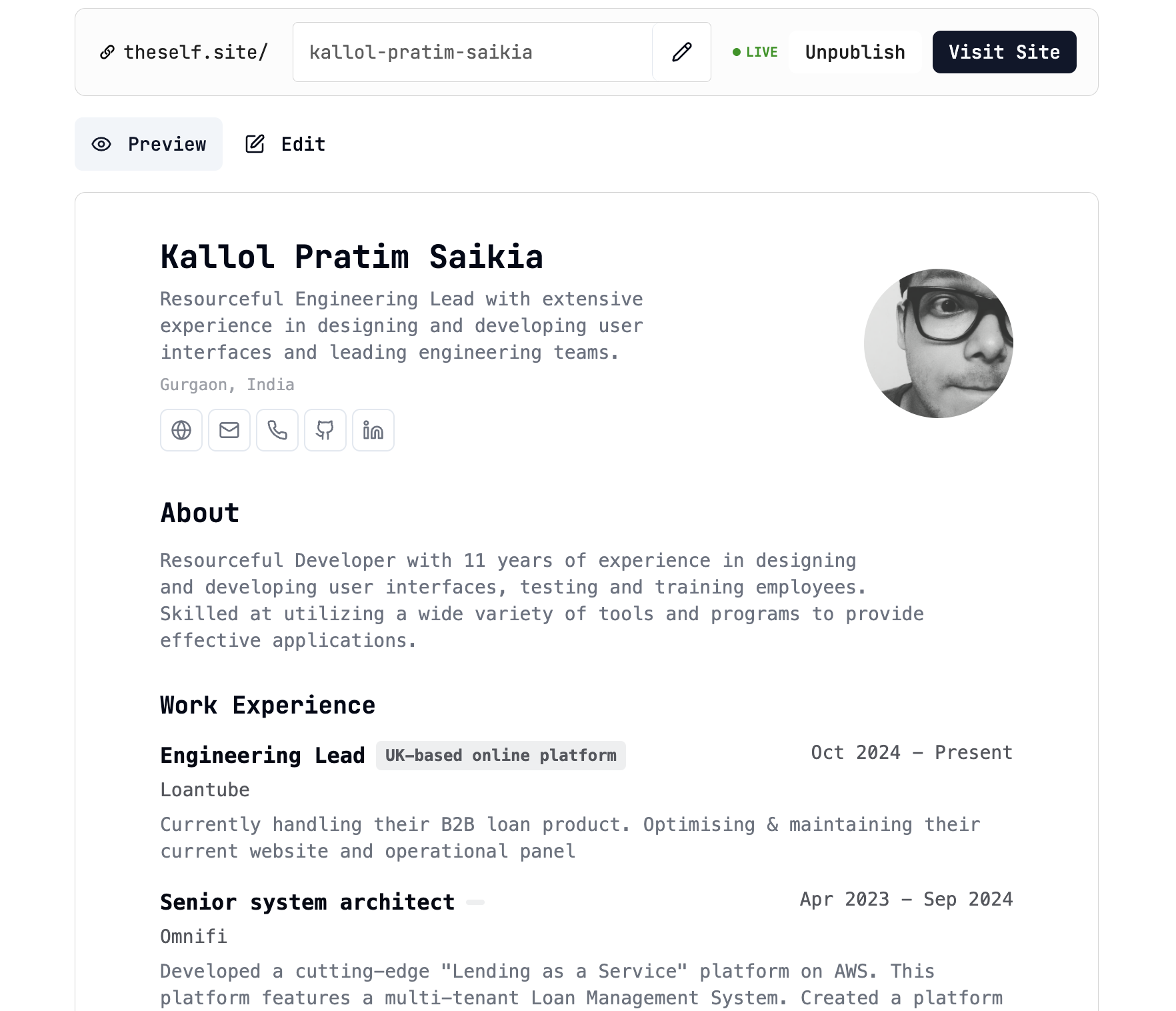The height and width of the screenshot is (1011, 1176).
Task: Click the pencil icon to edit URL slug
Action: (x=681, y=52)
